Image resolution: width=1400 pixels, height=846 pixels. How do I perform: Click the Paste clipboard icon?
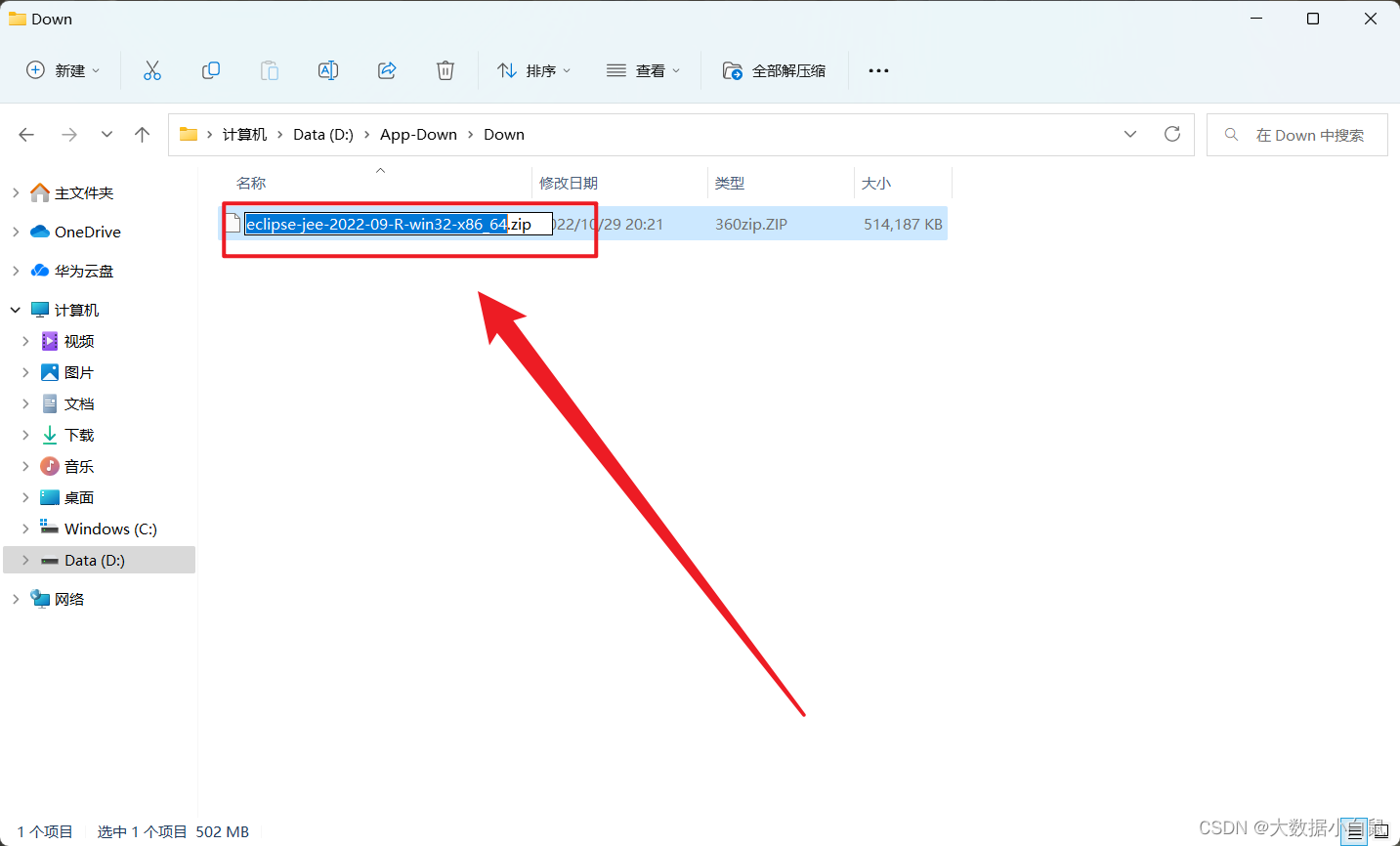tap(270, 70)
